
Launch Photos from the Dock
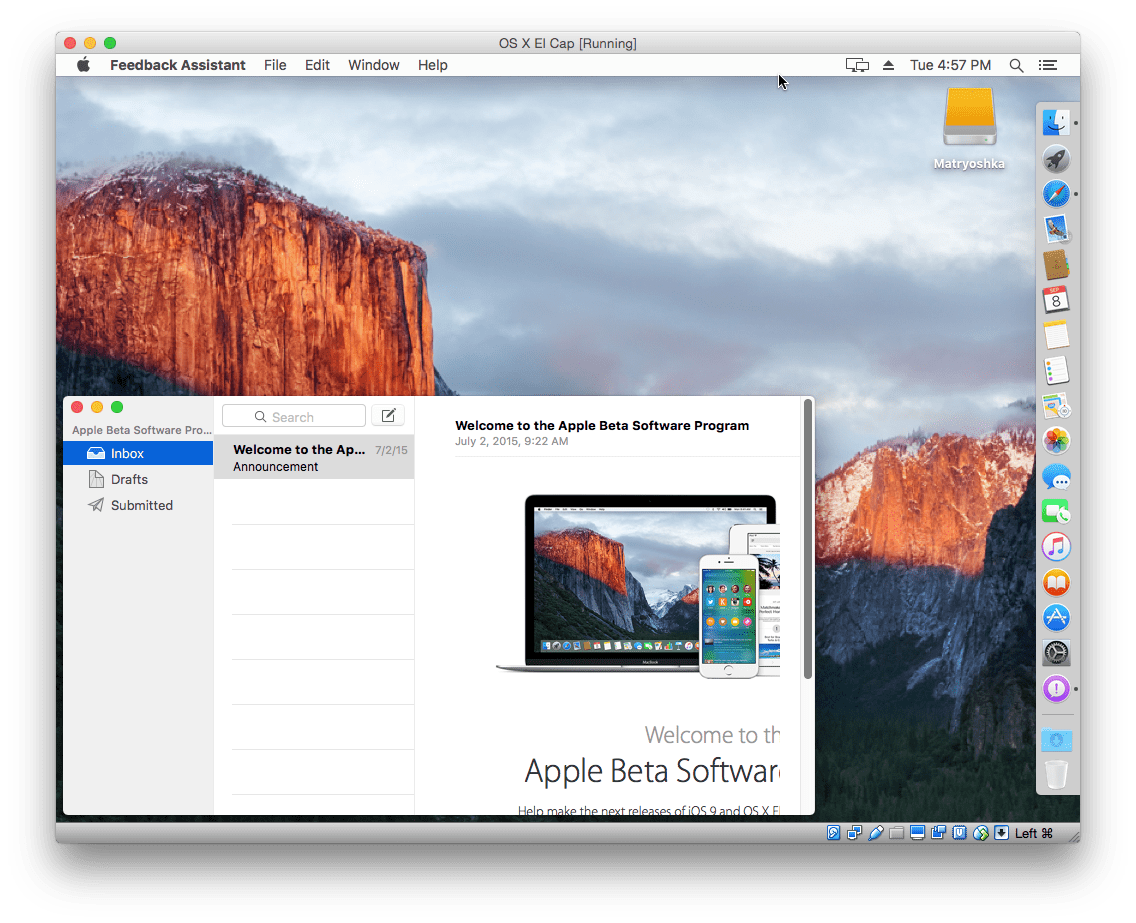point(1056,440)
